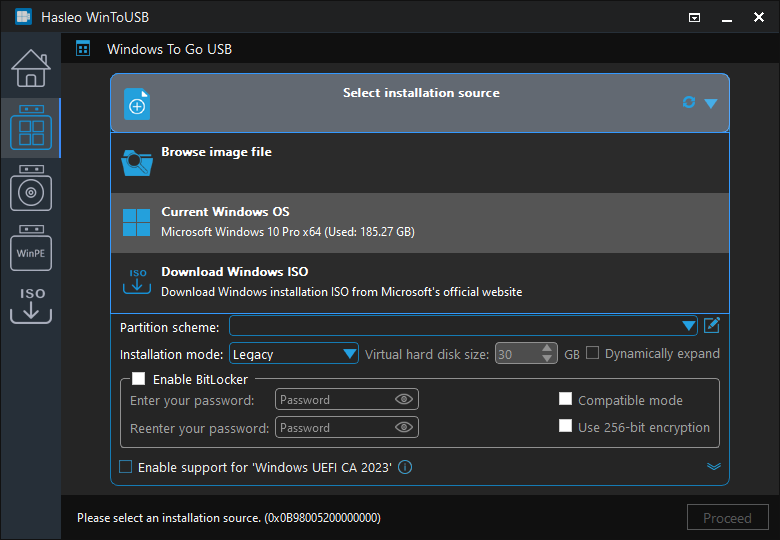
Task: Toggle Use 256-bit encryption
Action: (565, 426)
